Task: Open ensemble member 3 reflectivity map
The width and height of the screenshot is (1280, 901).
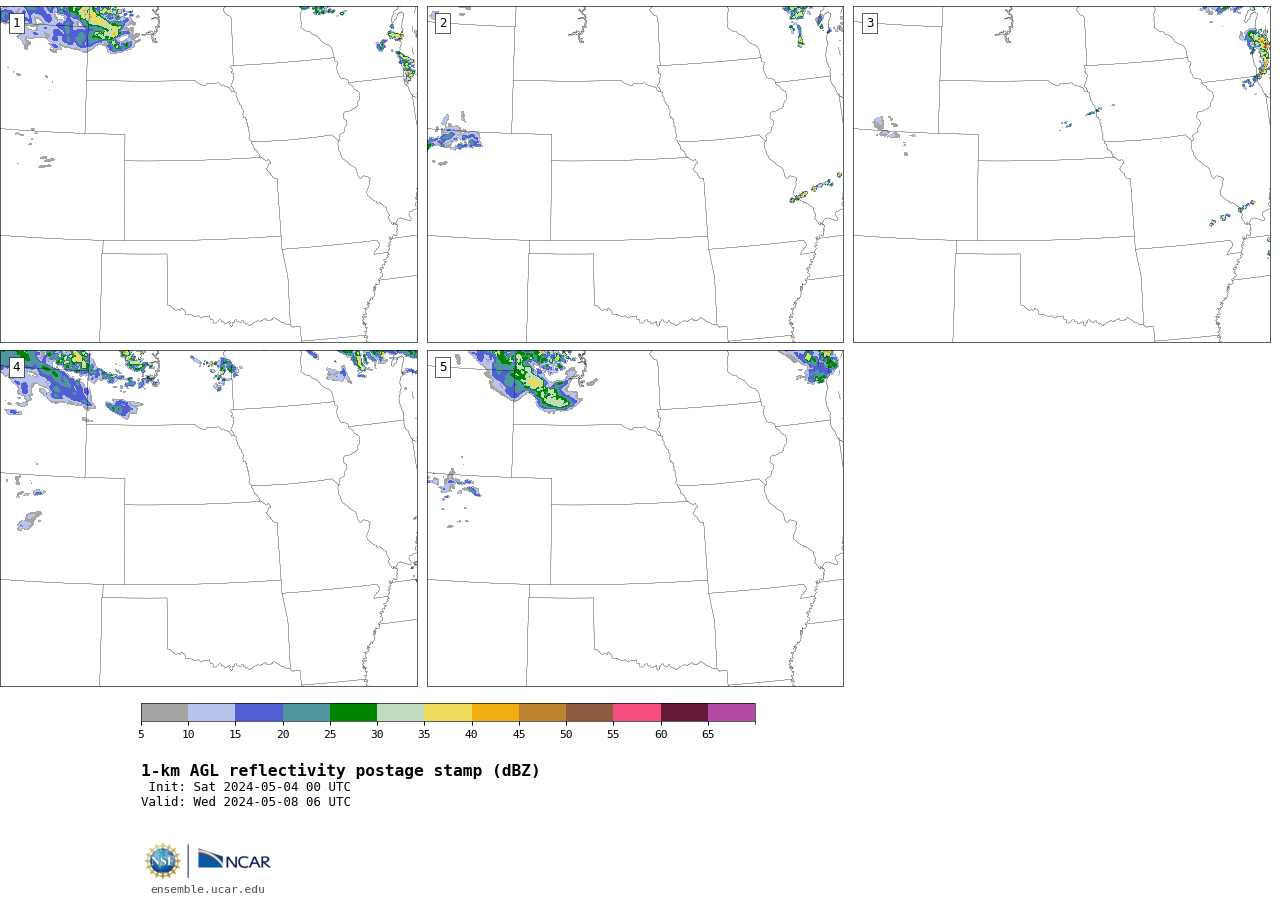Action: click(x=1061, y=174)
